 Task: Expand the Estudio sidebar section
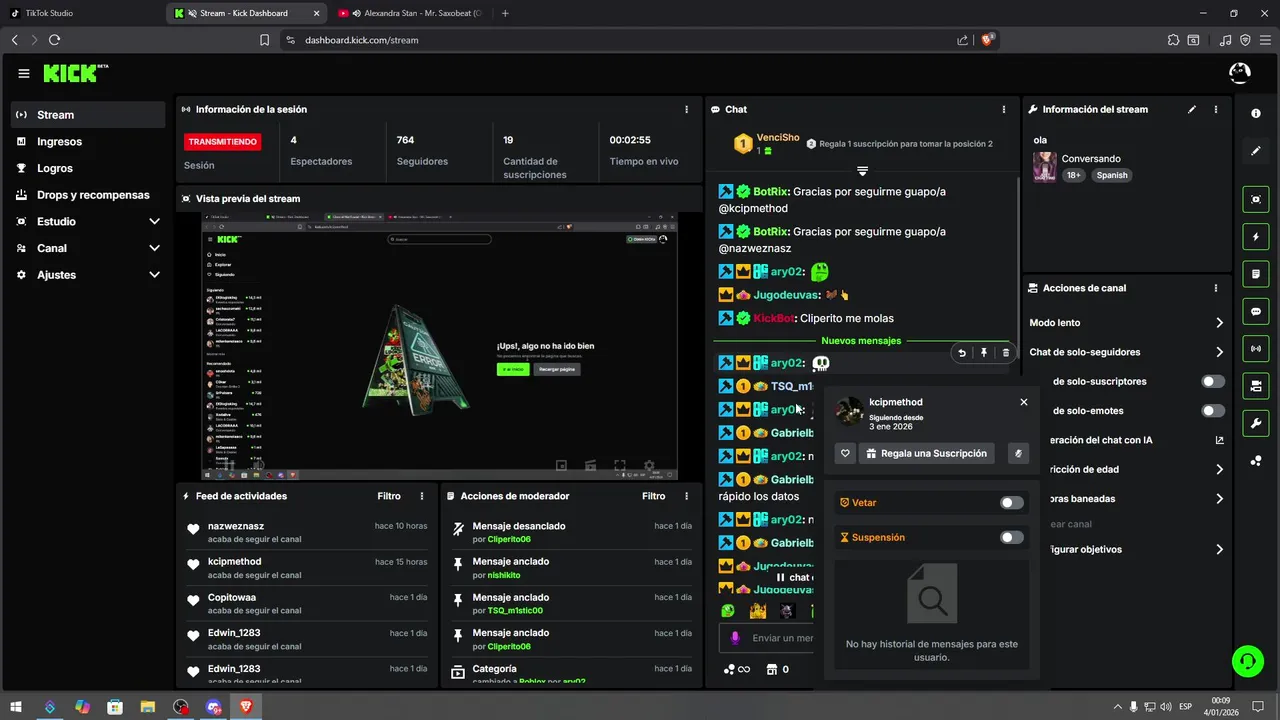pyautogui.click(x=154, y=221)
